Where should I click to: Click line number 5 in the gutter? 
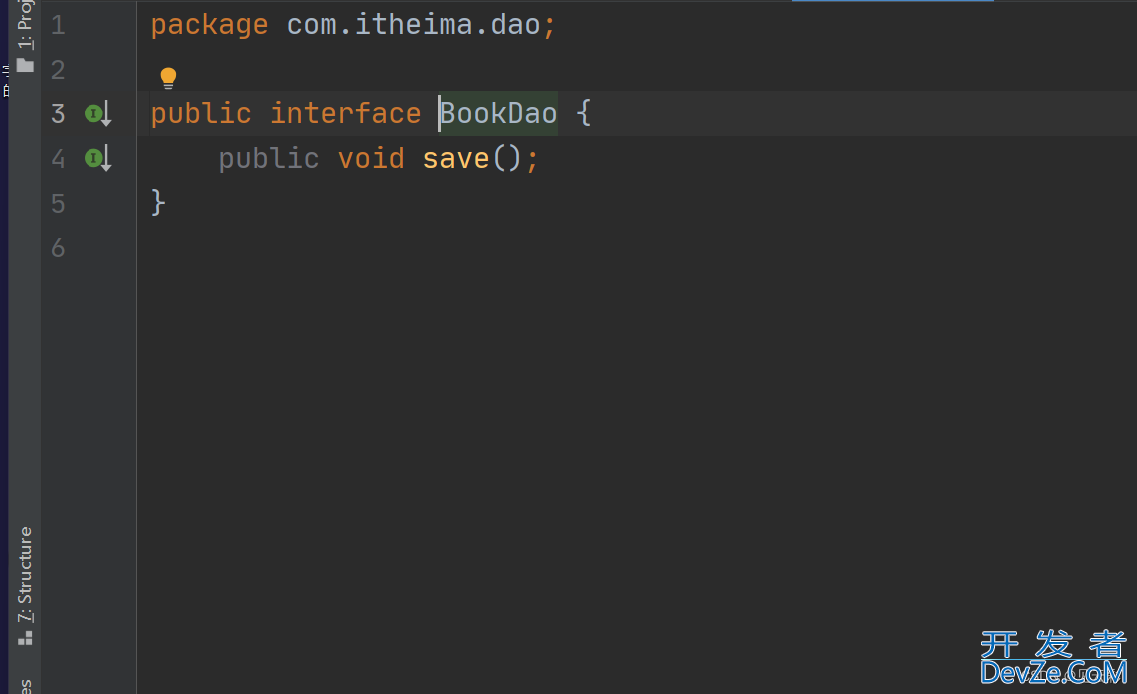coord(58,204)
